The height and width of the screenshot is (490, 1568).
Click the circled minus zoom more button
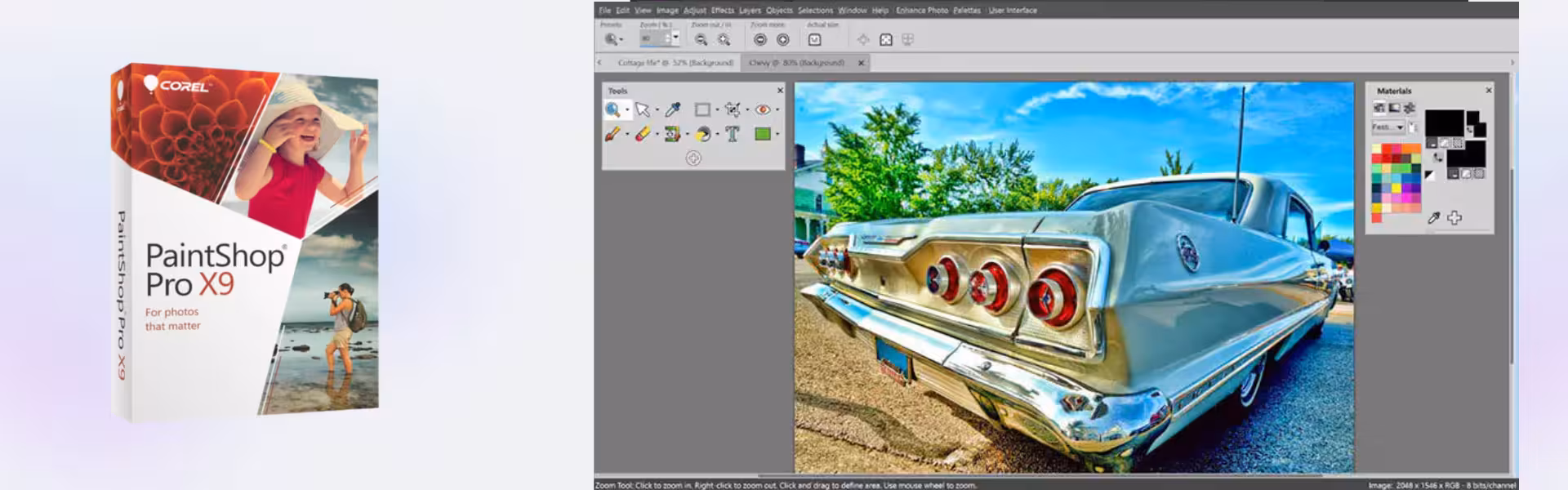[x=760, y=39]
